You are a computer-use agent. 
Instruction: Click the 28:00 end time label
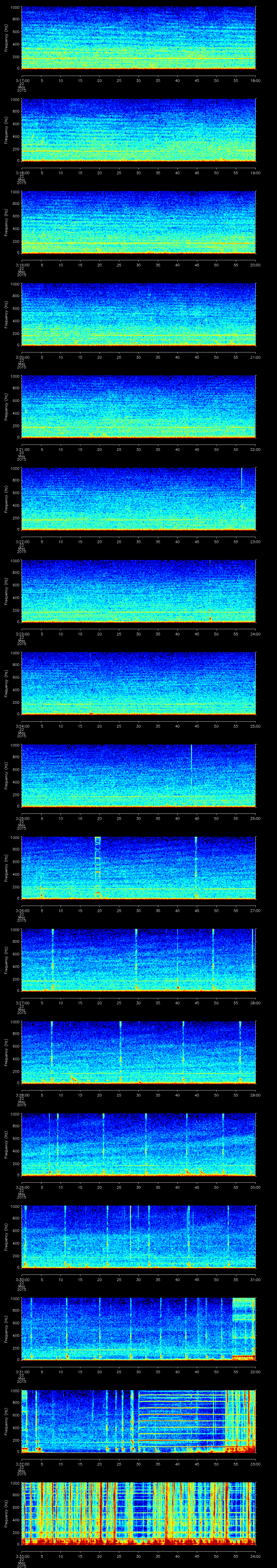255,1003
